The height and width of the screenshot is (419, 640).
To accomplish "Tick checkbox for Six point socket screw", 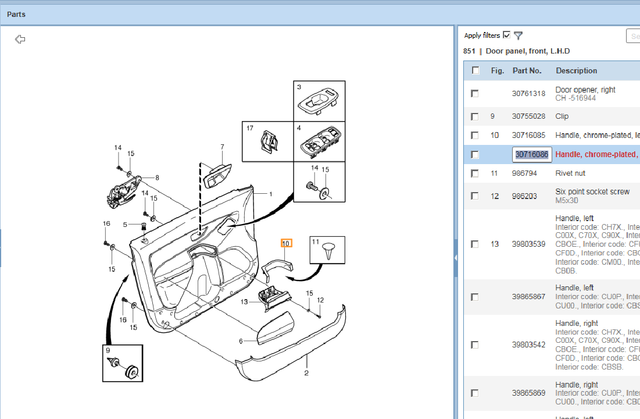I will 475,196.
